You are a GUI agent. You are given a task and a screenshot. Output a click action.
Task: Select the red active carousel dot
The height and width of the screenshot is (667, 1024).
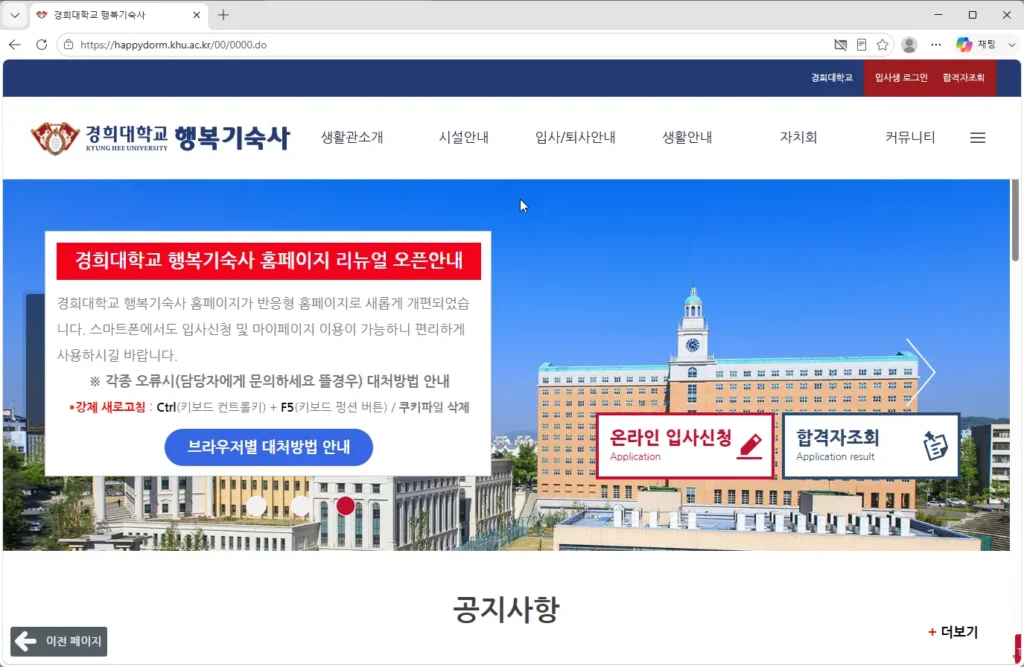[x=345, y=506]
